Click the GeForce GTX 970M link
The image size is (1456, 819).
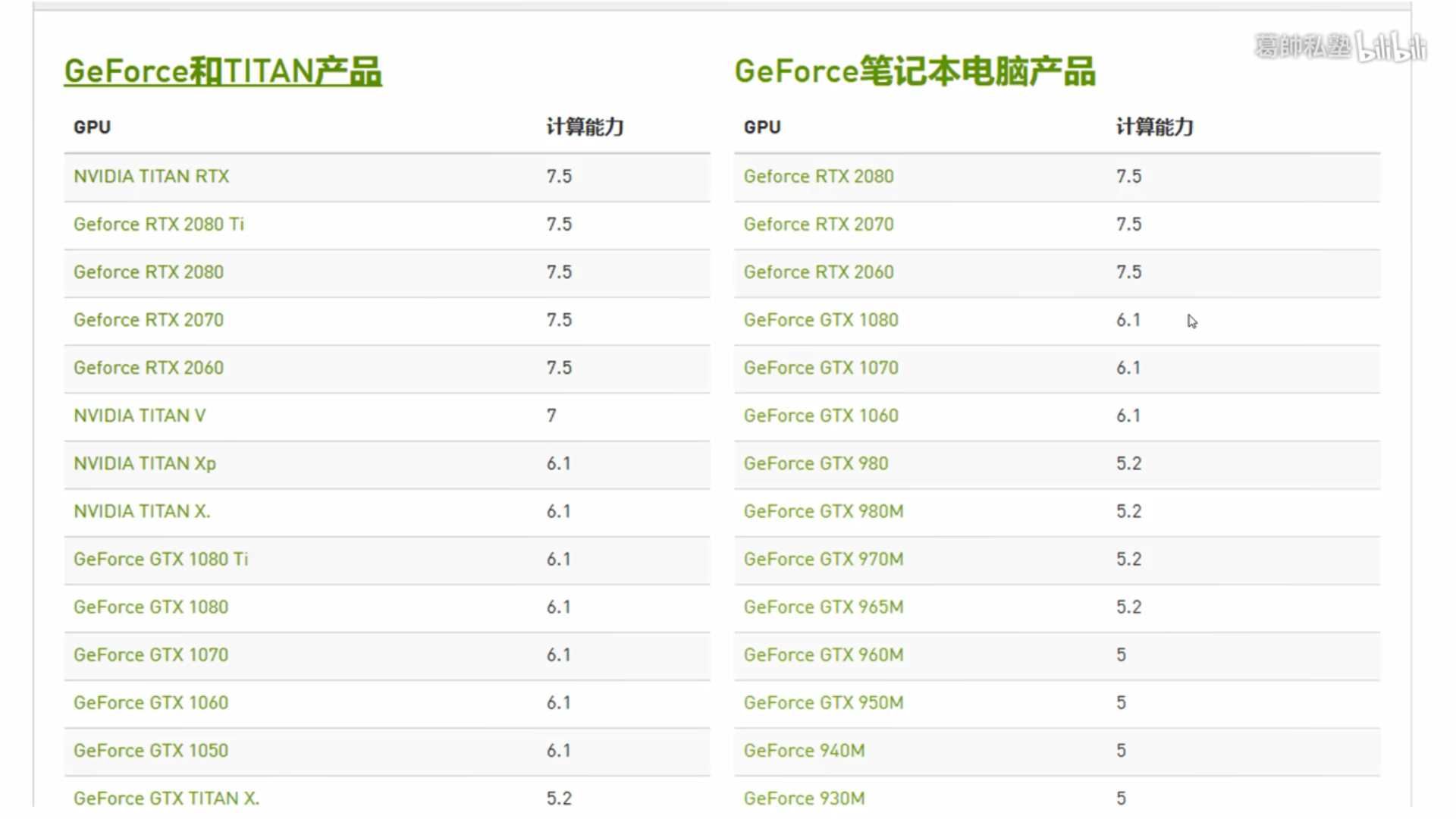(824, 559)
